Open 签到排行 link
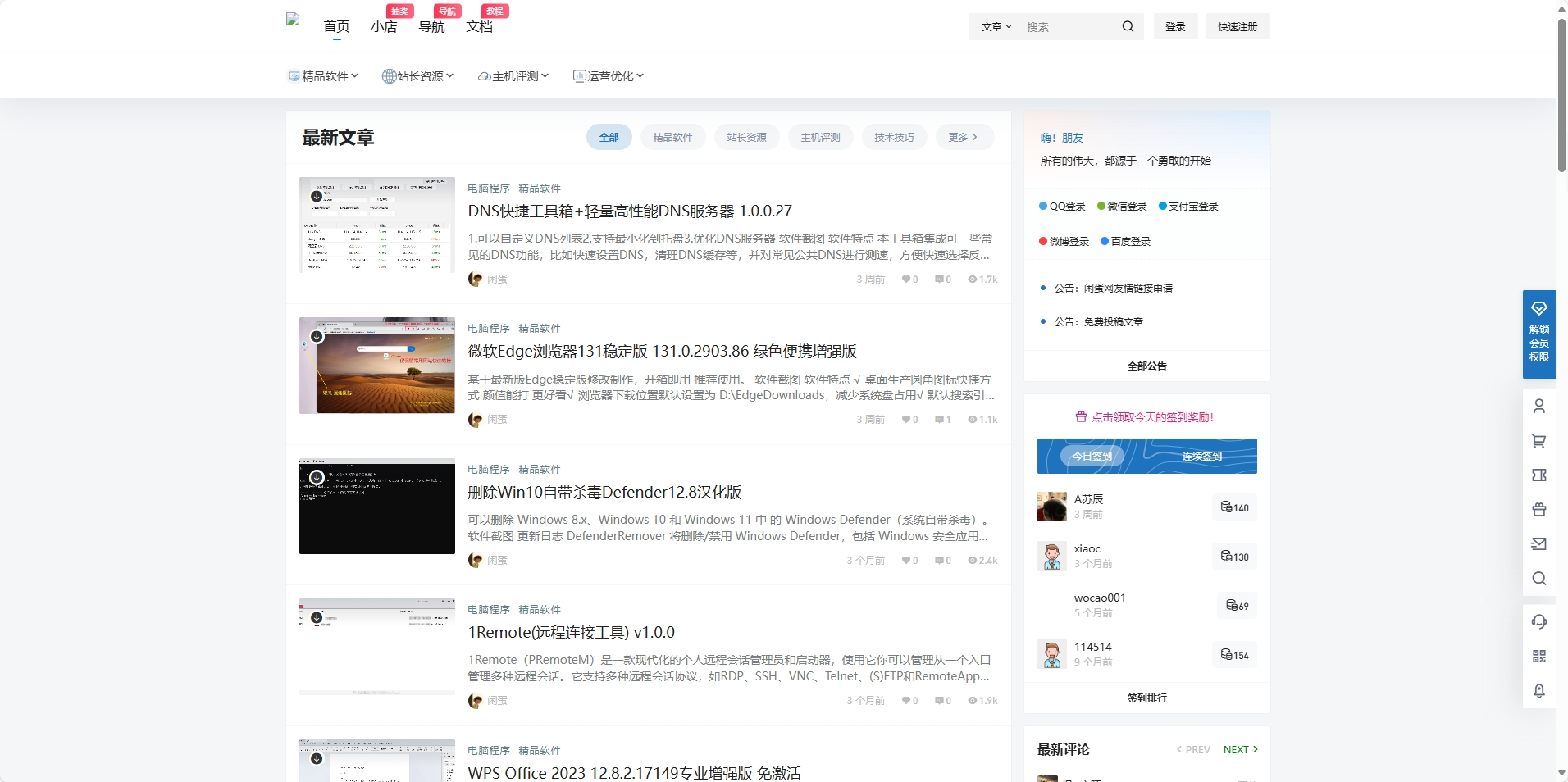 pos(1146,698)
